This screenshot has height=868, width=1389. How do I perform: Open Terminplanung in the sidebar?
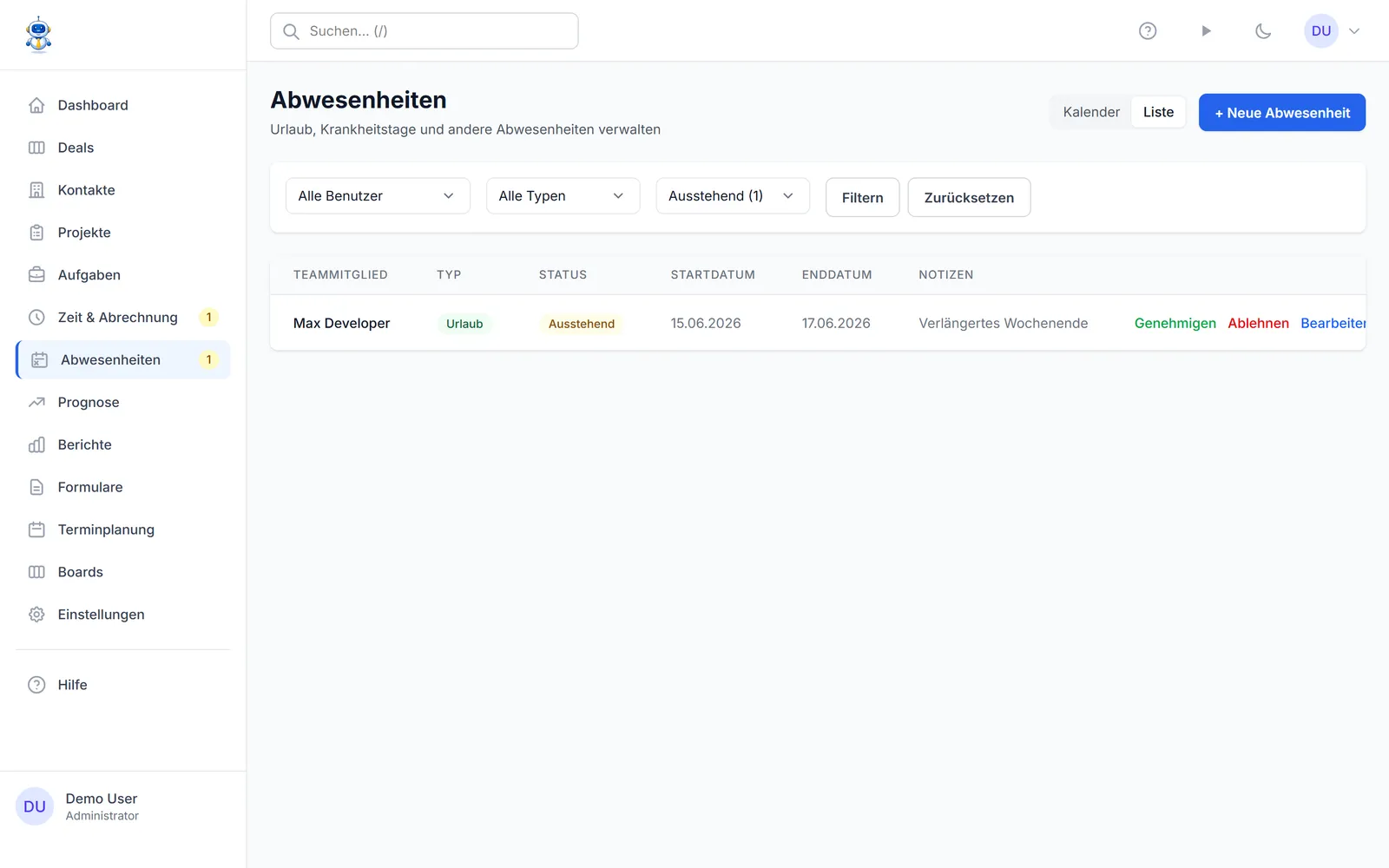click(123, 529)
